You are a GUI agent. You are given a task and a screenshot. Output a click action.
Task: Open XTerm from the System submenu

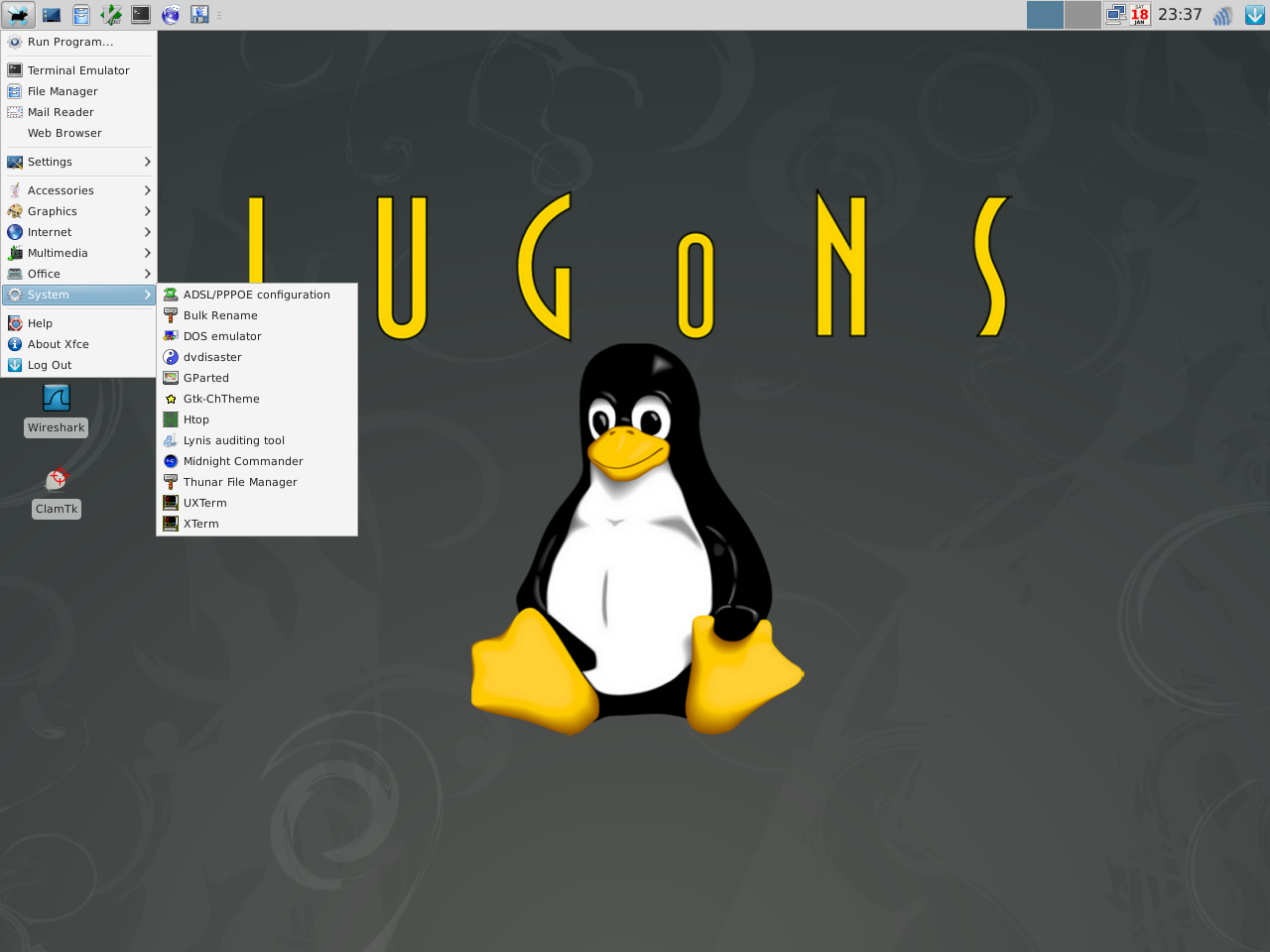pyautogui.click(x=257, y=524)
